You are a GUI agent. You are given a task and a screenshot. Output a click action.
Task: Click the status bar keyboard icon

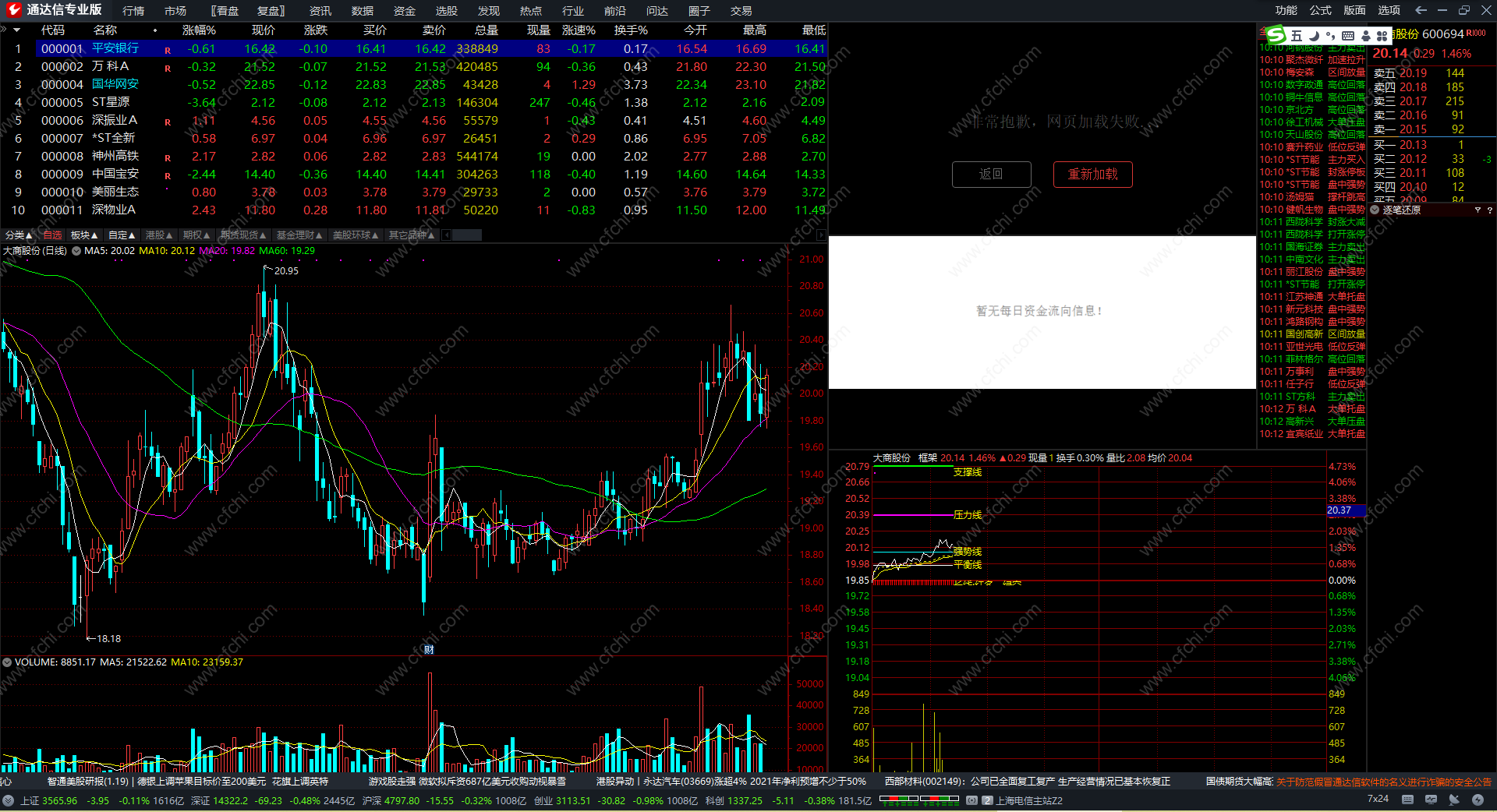tap(1407, 800)
